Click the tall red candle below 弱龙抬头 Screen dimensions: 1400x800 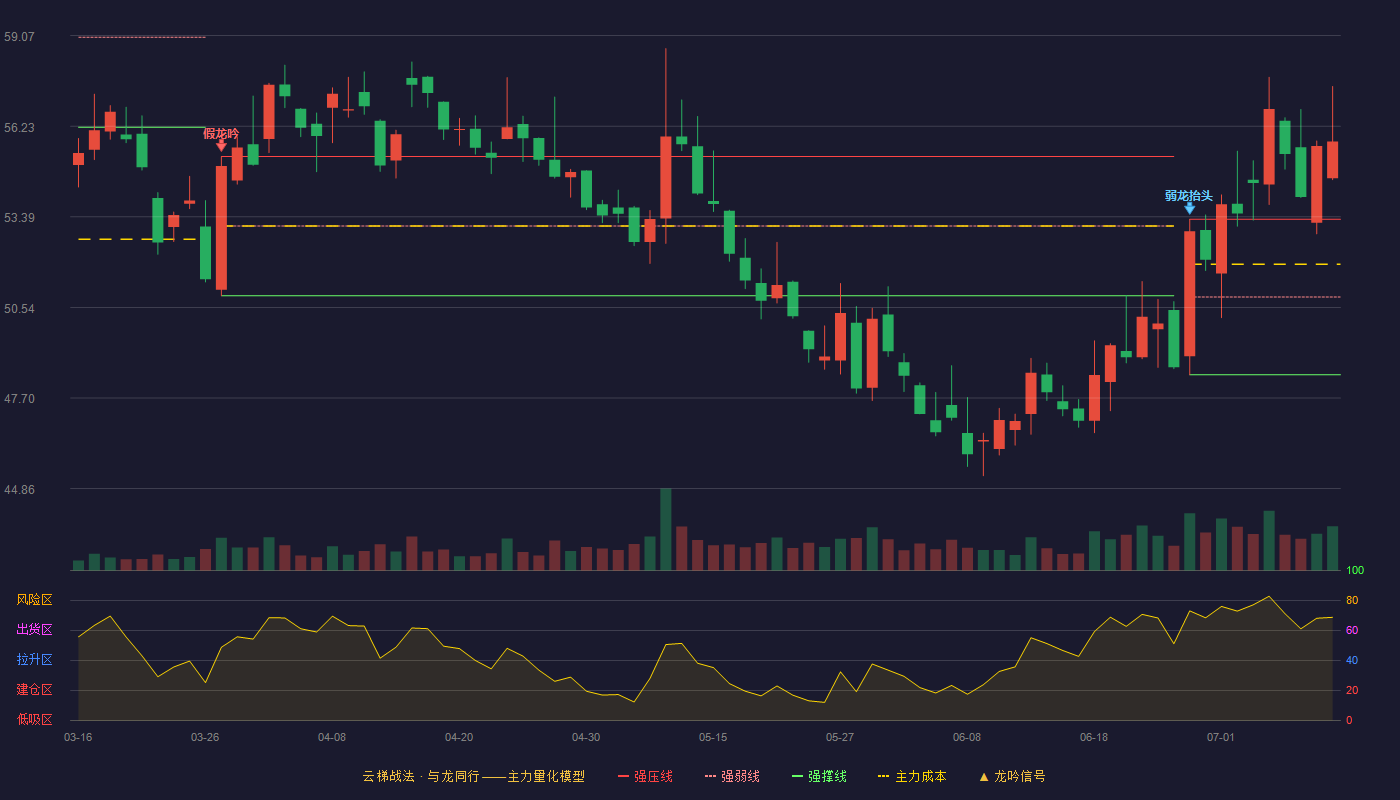point(1189,294)
